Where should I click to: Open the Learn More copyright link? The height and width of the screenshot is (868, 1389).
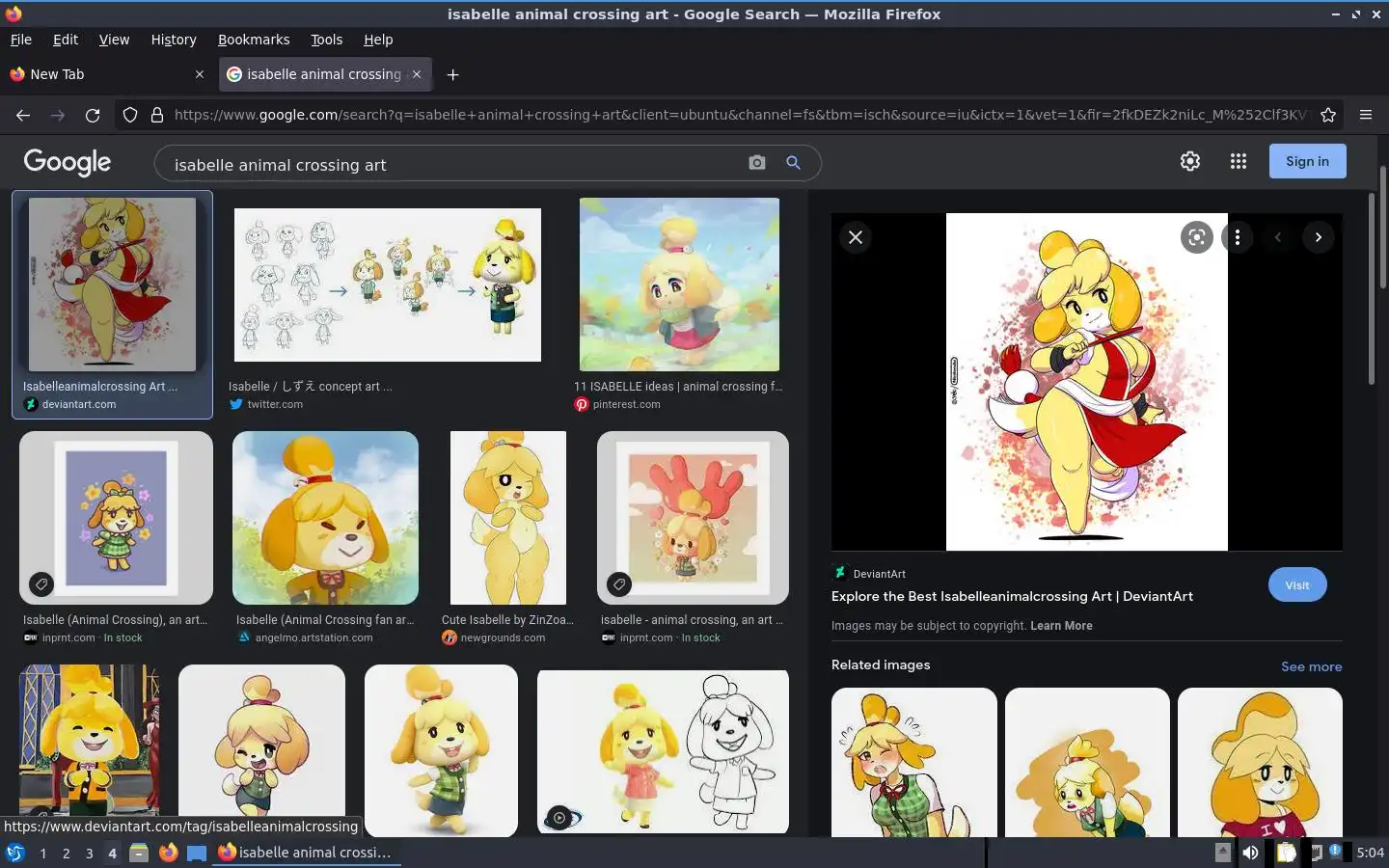click(1061, 626)
